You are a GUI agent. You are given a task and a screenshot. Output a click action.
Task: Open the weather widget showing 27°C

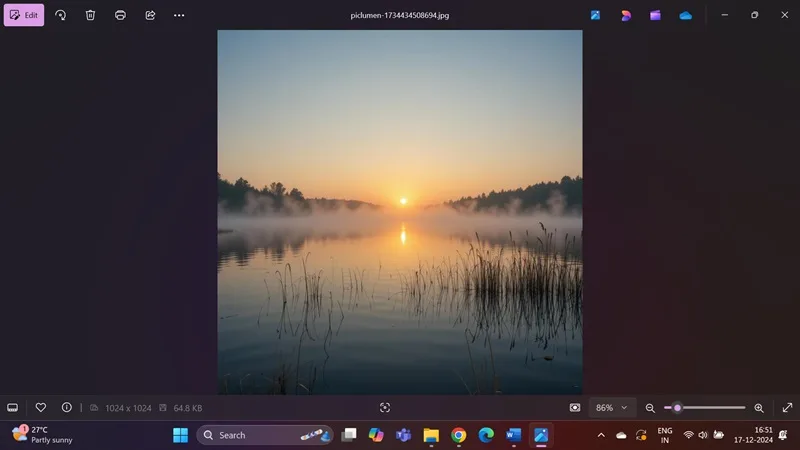coord(42,435)
